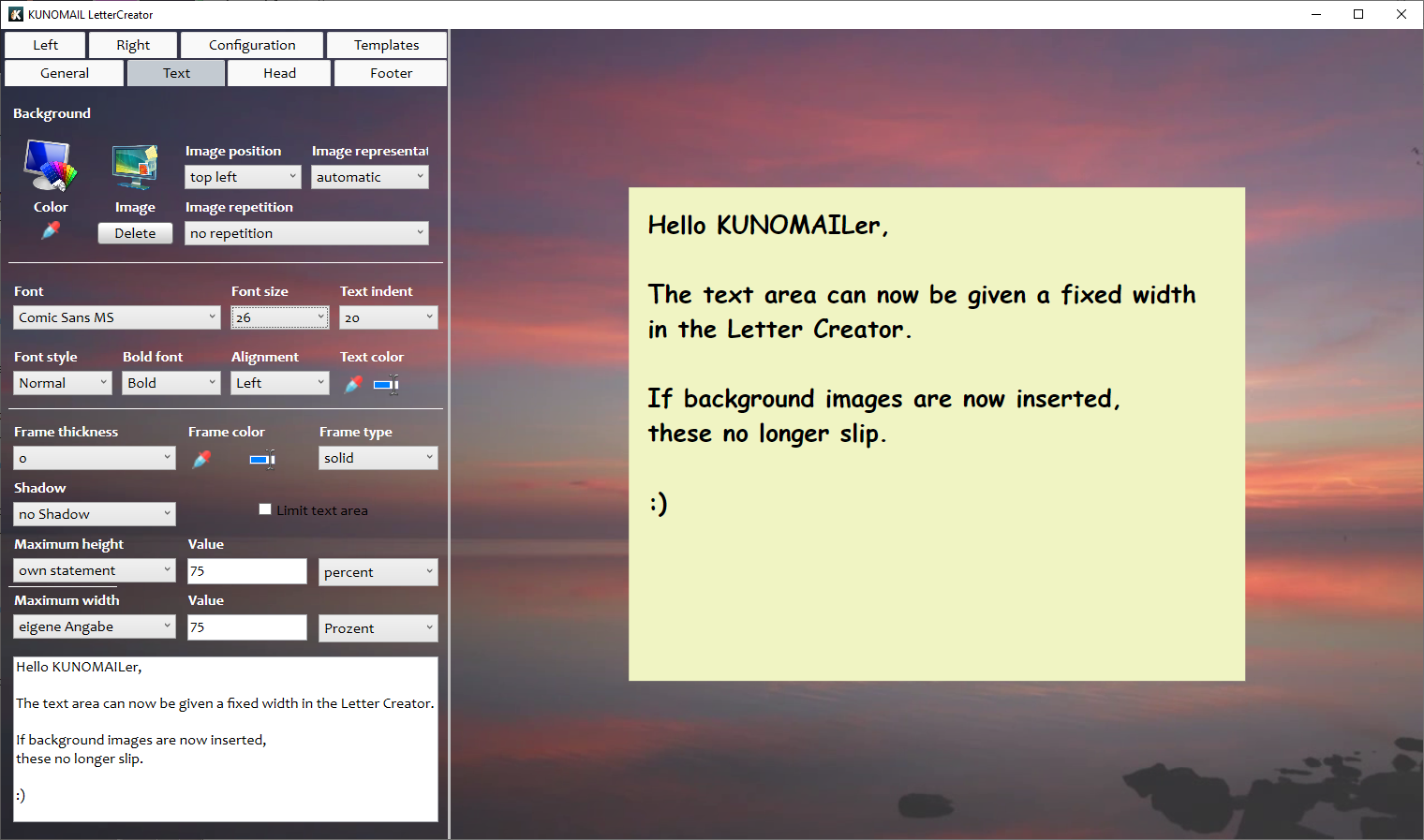Click the Maximum width Value field
Screen dimensions: 1424x840
pyautogui.click(x=247, y=627)
